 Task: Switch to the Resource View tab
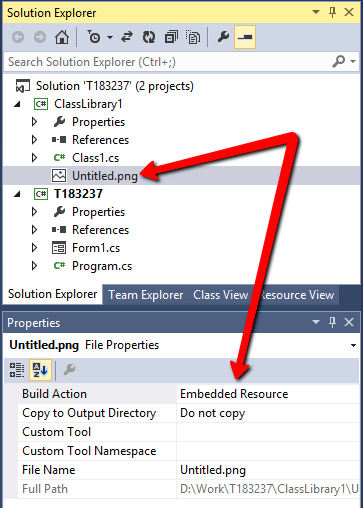tap(297, 295)
